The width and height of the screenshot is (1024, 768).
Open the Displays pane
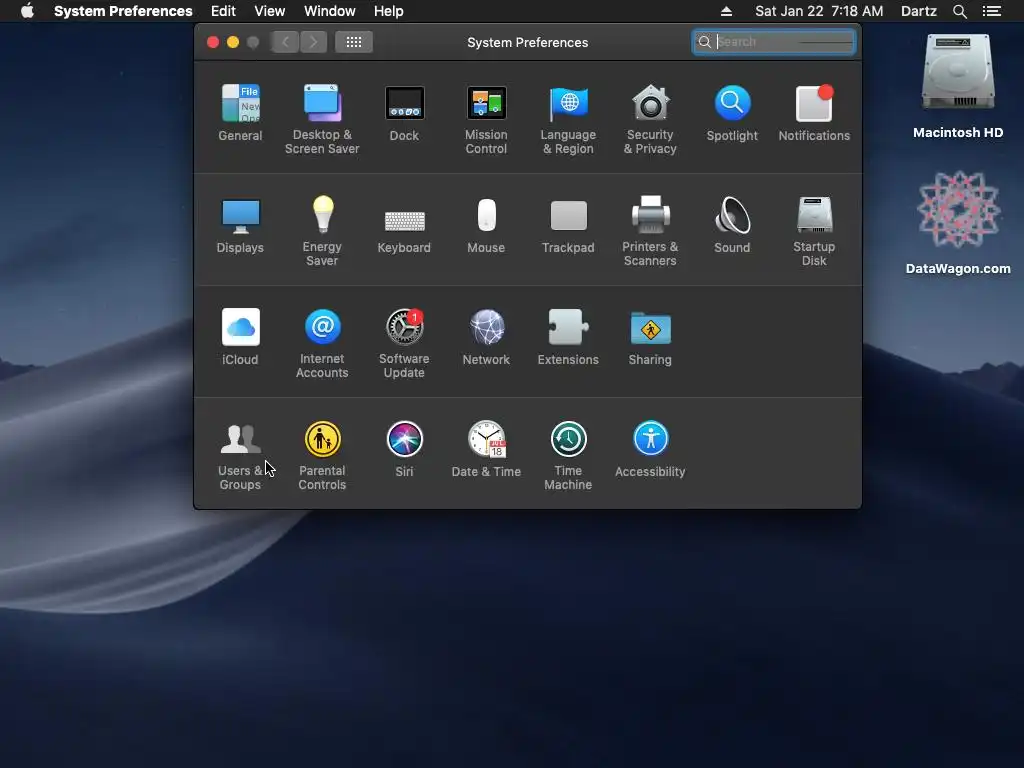point(240,225)
